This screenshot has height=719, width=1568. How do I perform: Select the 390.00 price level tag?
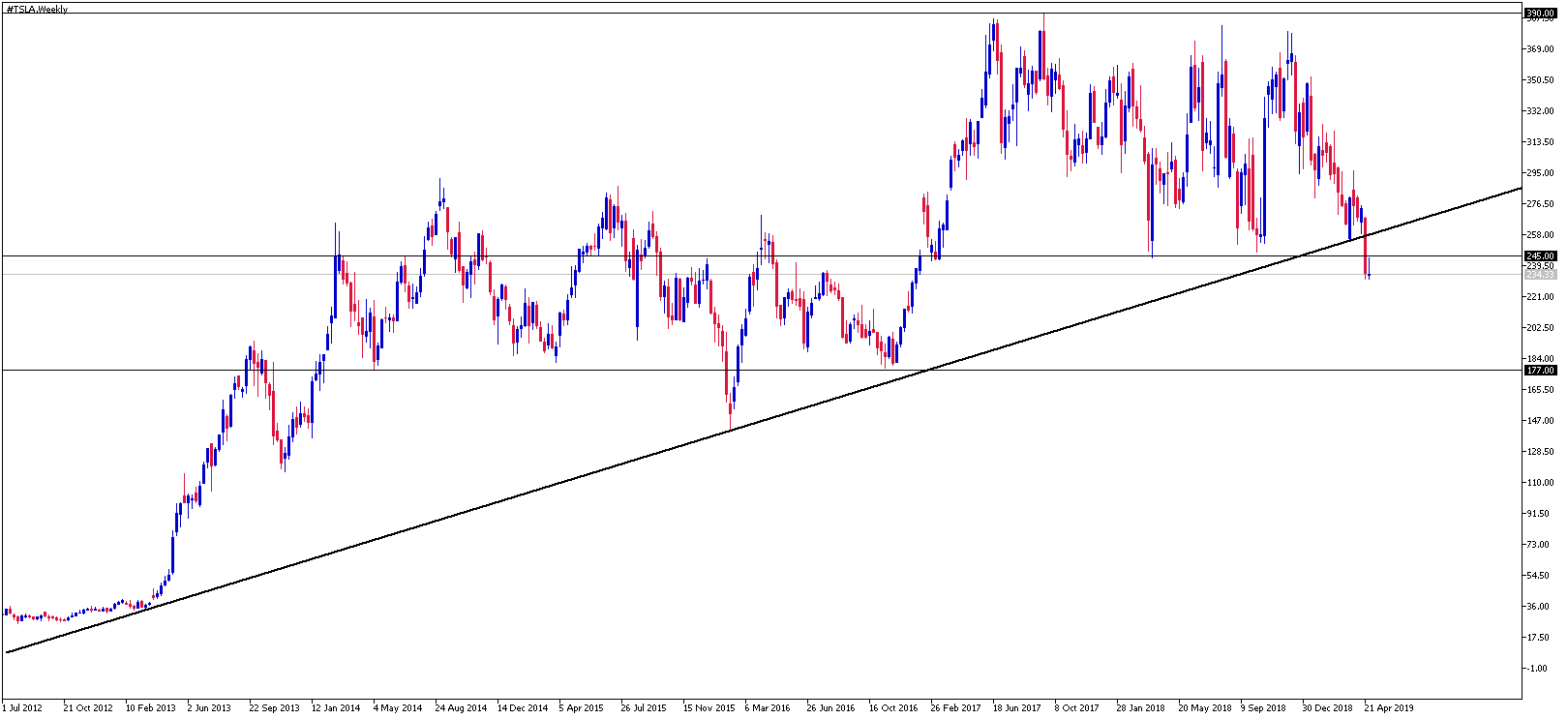point(1539,14)
